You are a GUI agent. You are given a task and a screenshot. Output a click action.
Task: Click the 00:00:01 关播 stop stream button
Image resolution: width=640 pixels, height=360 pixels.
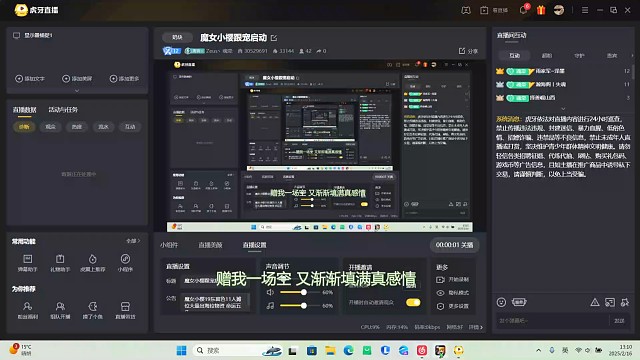(454, 245)
